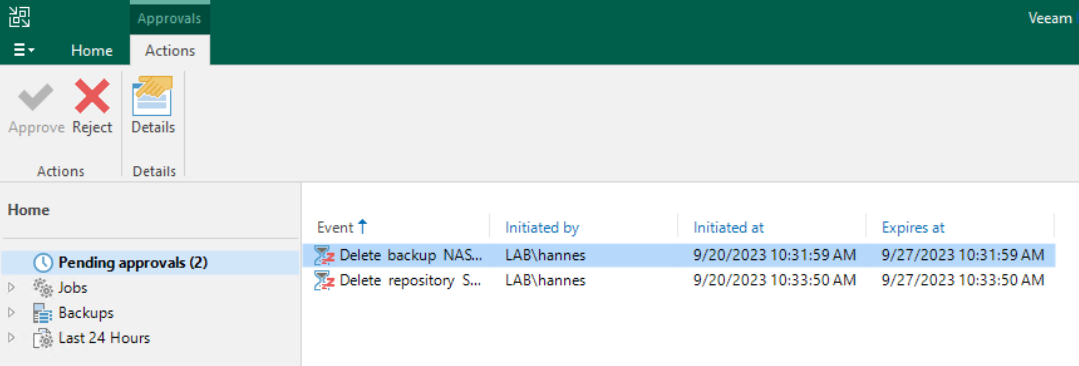Click the Backups icon in navigation tree
Screen dimensions: 1079x366
(x=43, y=313)
